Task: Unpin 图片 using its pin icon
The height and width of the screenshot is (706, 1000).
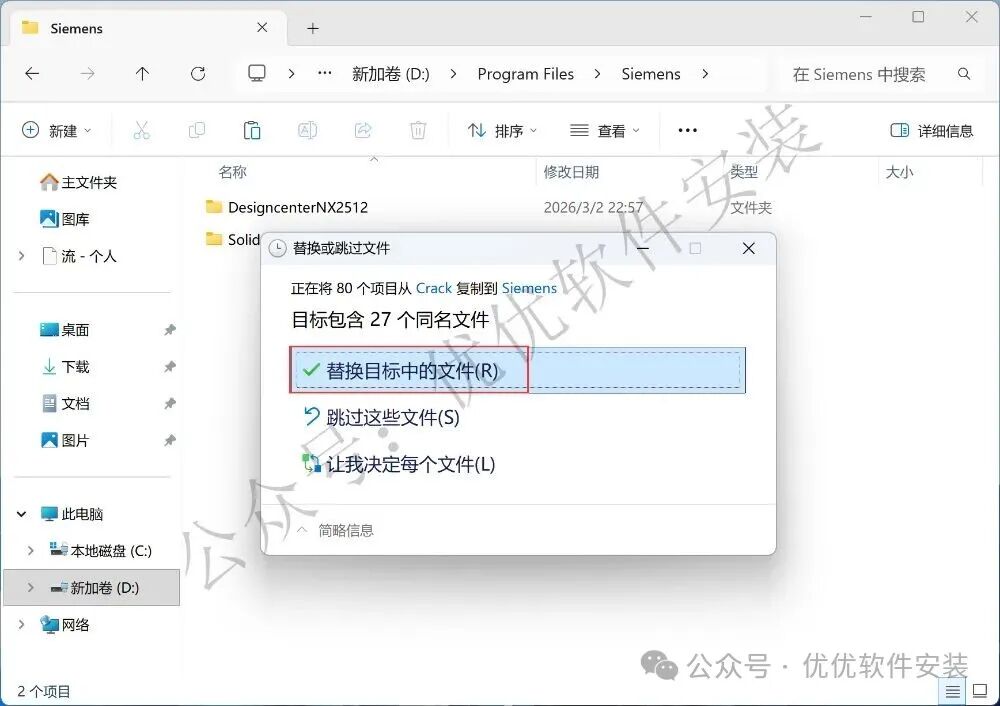Action: (x=170, y=440)
